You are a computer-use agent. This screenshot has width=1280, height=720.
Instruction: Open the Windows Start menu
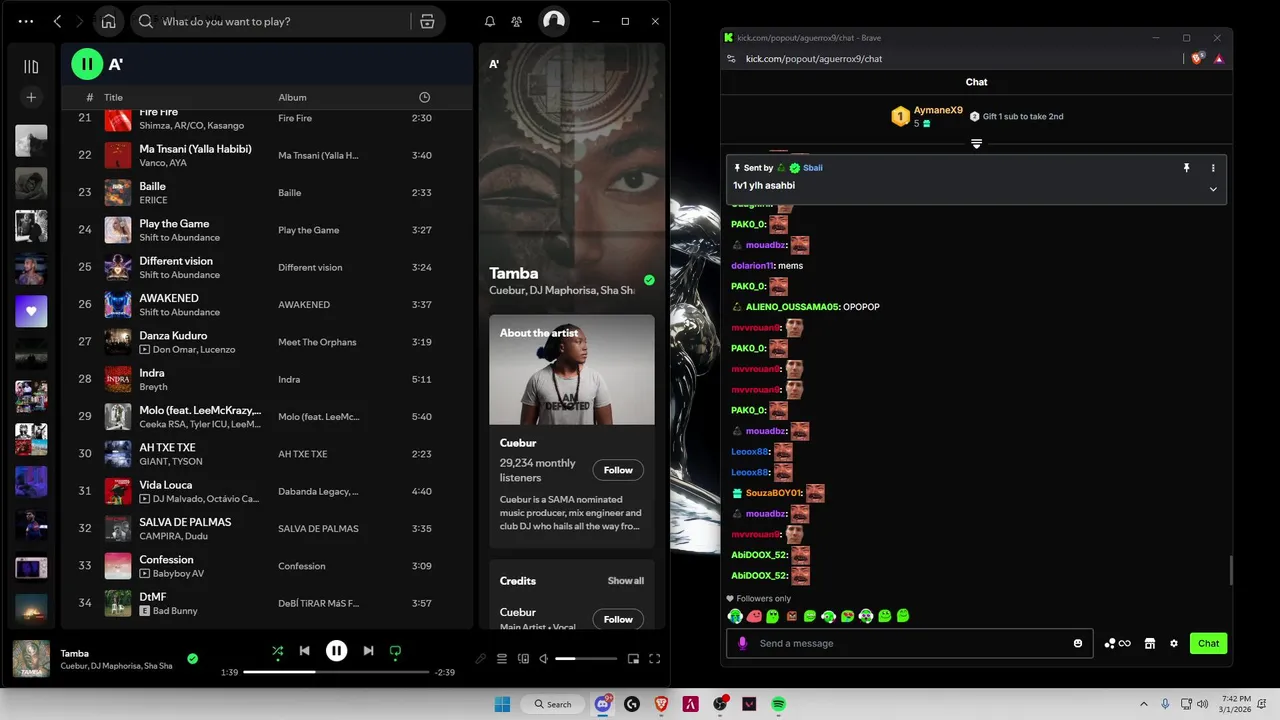pos(502,704)
